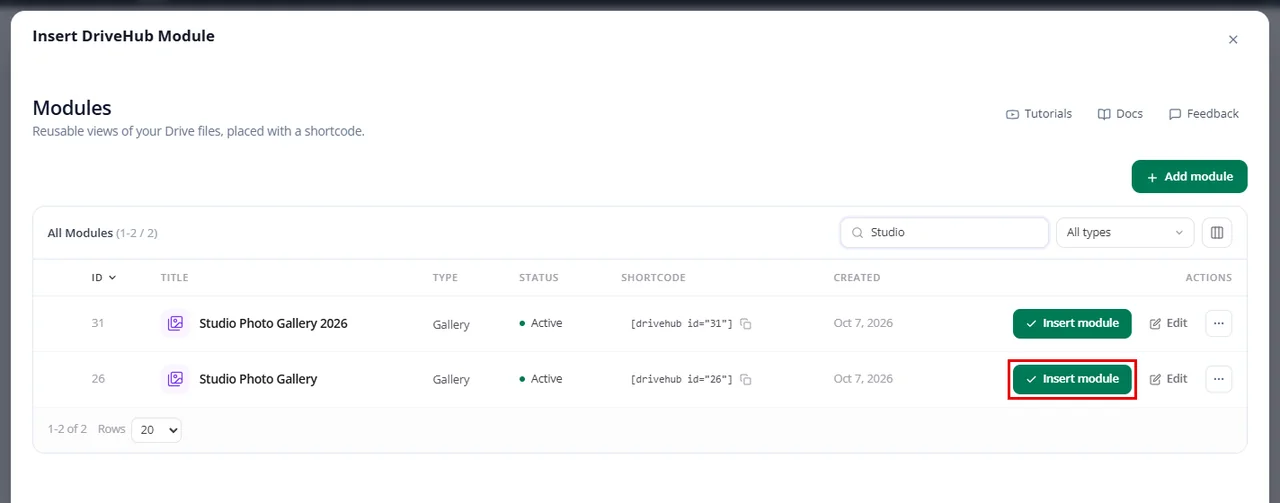Click the magnifier icon in the search box
Image resolution: width=1280 pixels, height=503 pixels.
pos(858,232)
